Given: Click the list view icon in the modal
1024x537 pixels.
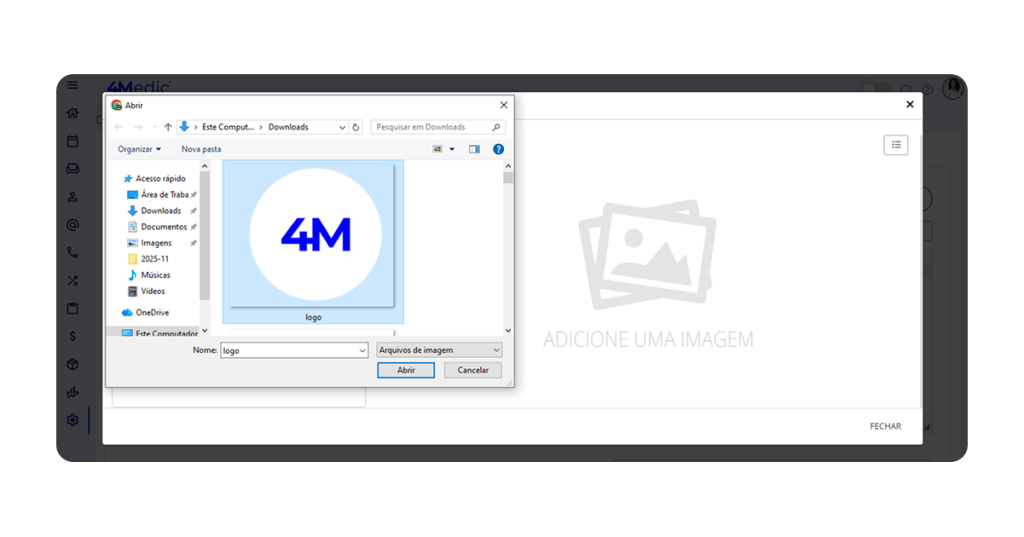Looking at the screenshot, I should [x=895, y=145].
